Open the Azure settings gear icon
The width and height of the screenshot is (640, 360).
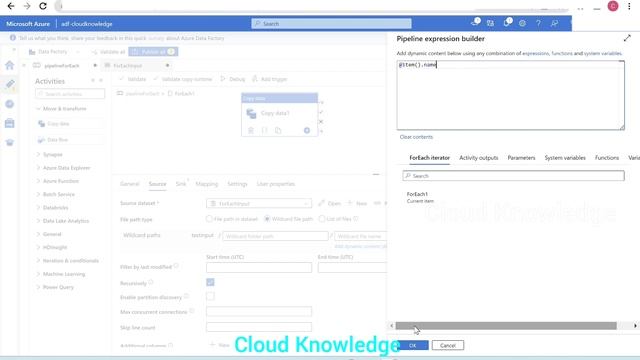click(x=522, y=23)
